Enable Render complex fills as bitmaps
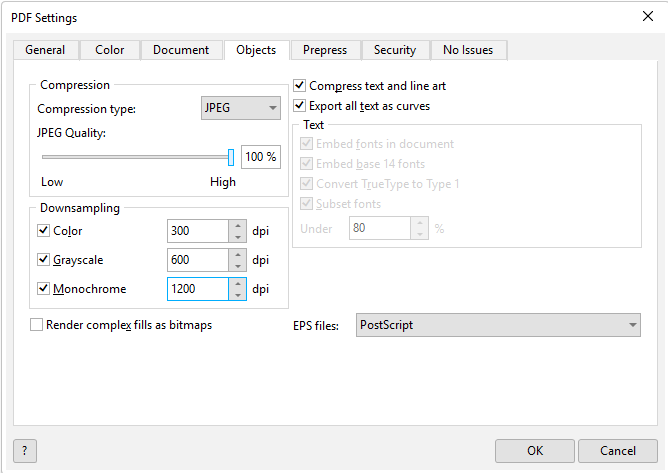 click(37, 325)
